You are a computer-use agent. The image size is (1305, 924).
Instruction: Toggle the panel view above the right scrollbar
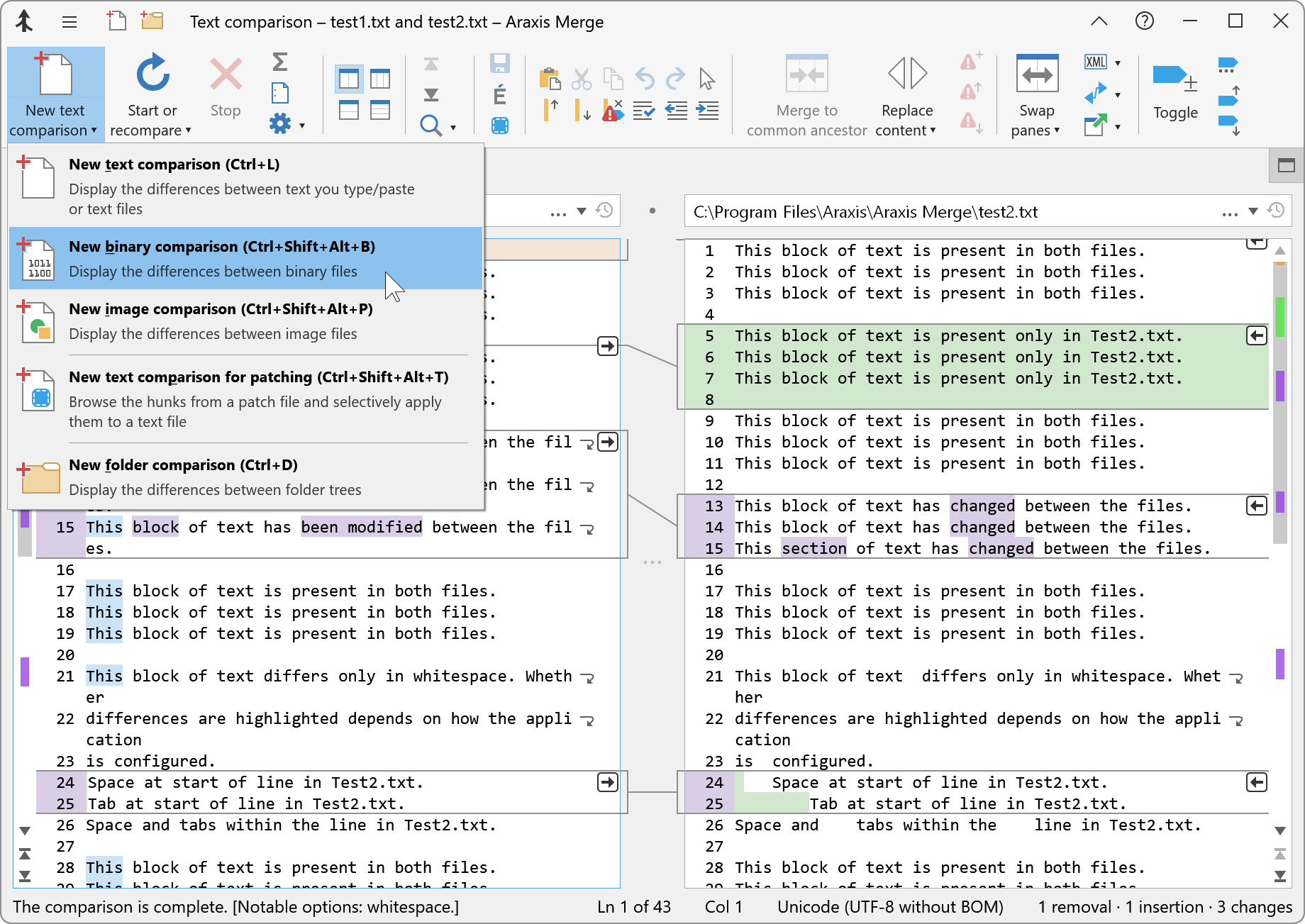tap(1286, 165)
